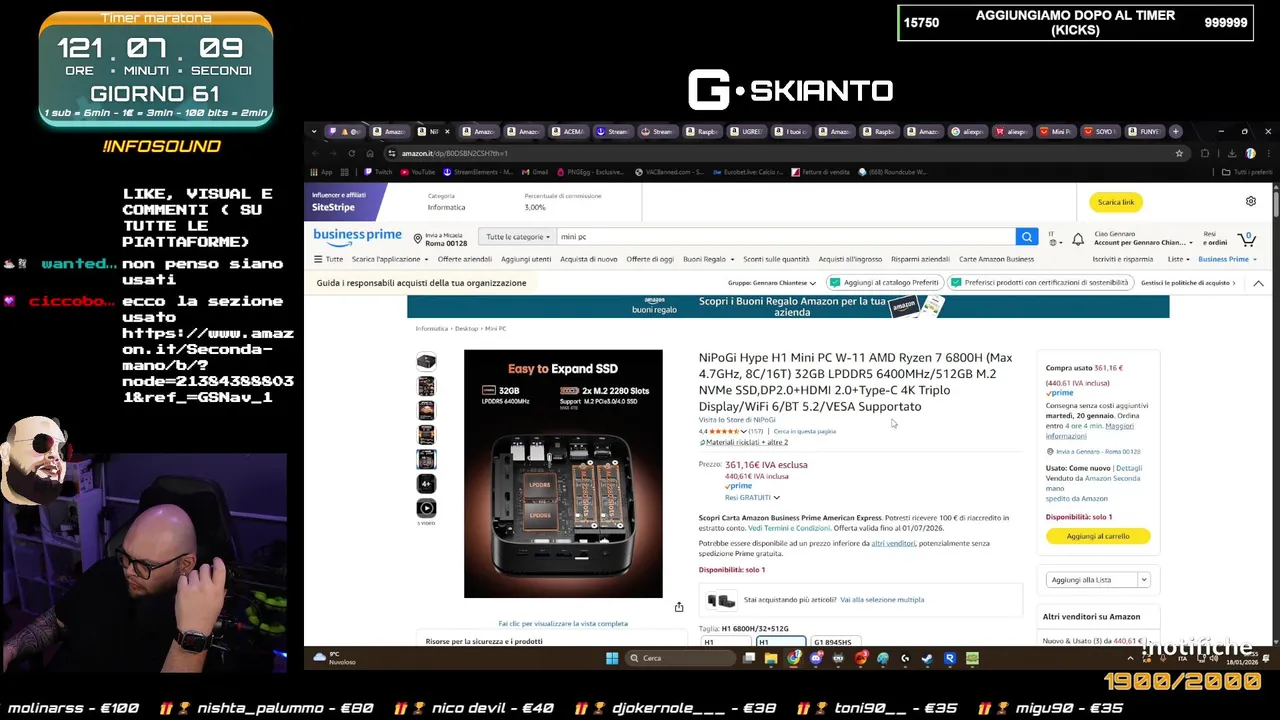Click Vai alla selezione multipla link
1280x720 pixels.
[882, 600]
